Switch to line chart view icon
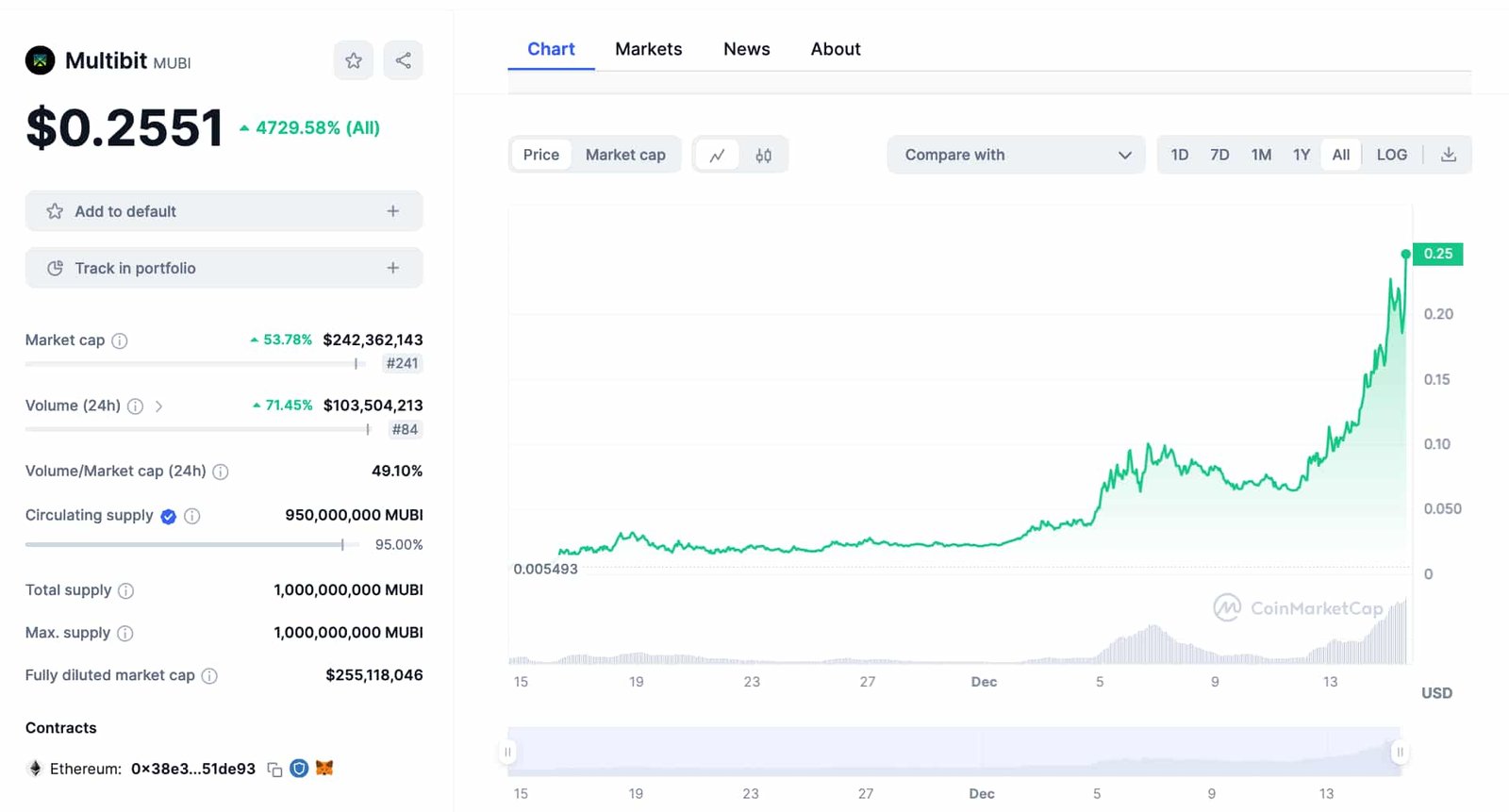Image resolution: width=1509 pixels, height=812 pixels. (x=718, y=155)
